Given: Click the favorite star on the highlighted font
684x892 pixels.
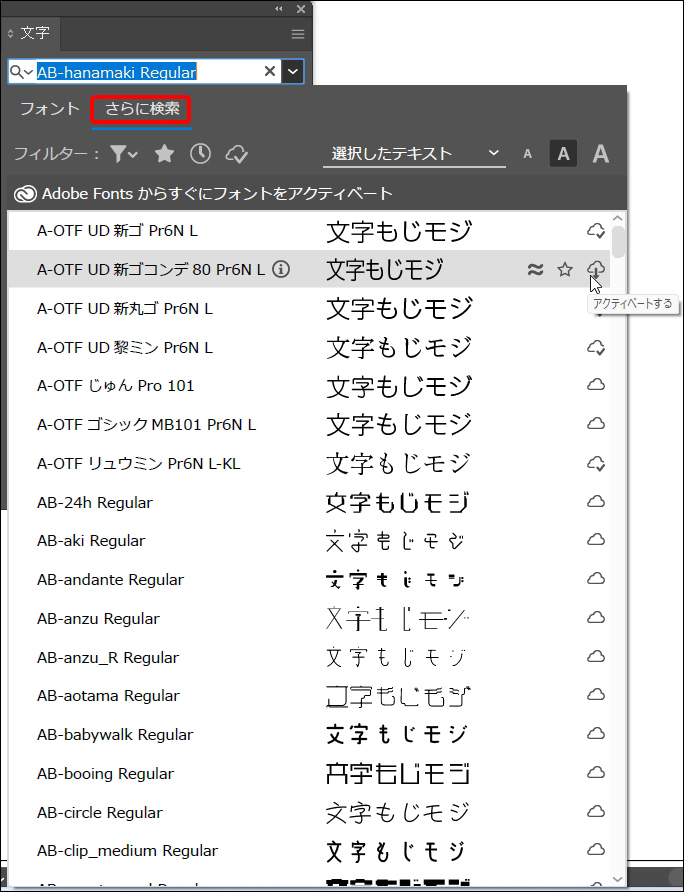Looking at the screenshot, I should click(565, 269).
